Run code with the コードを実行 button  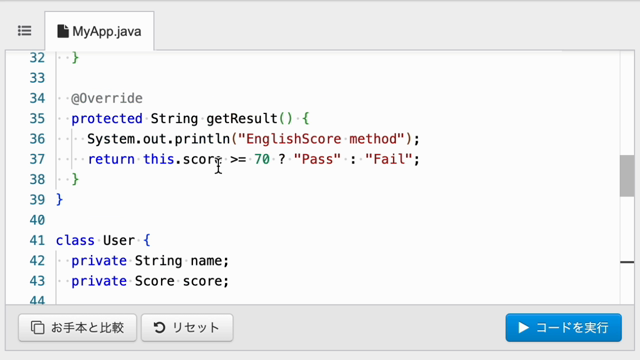tap(563, 327)
